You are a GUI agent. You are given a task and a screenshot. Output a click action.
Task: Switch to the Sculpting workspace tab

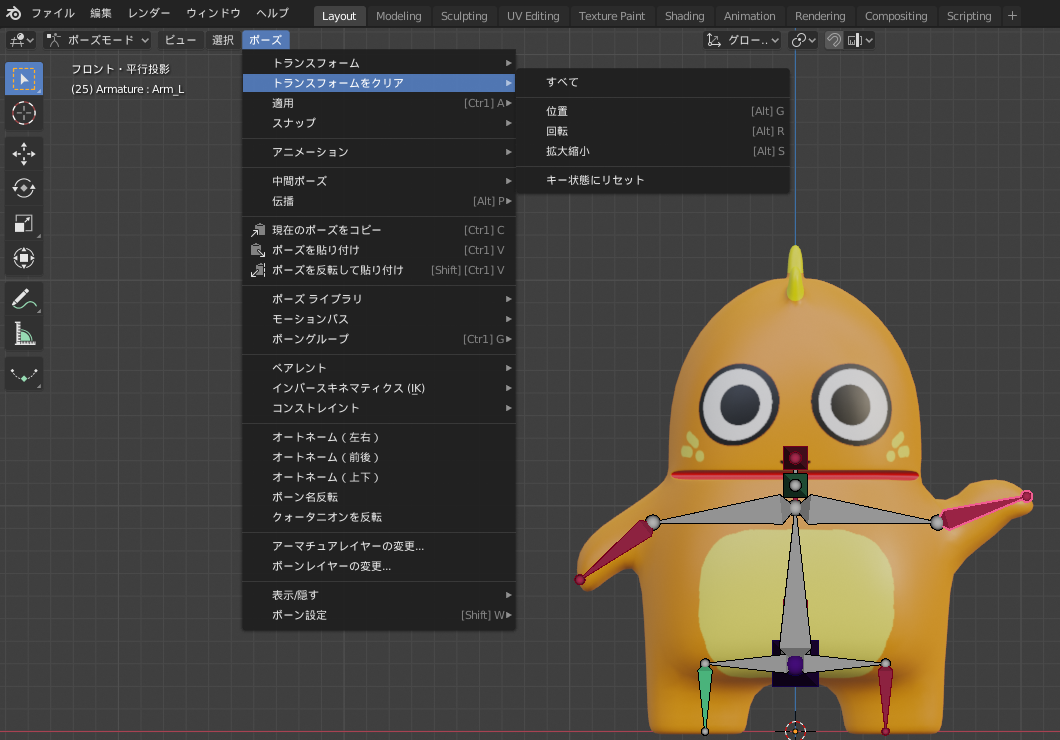tap(464, 16)
